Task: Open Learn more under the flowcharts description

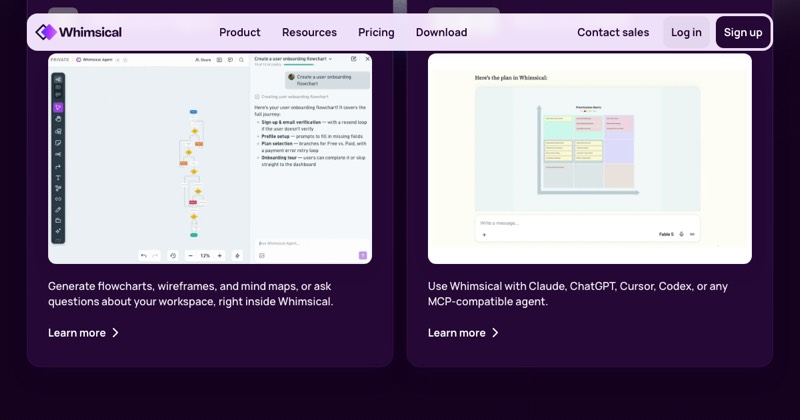Action: pyautogui.click(x=84, y=333)
